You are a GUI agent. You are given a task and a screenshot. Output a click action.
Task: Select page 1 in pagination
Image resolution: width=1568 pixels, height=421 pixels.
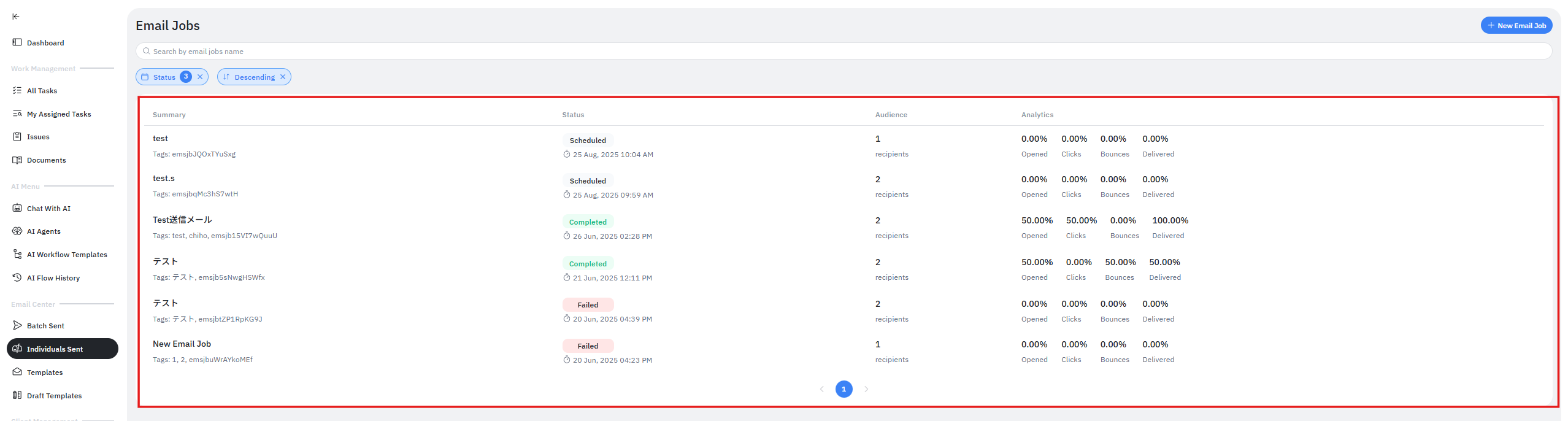click(844, 389)
